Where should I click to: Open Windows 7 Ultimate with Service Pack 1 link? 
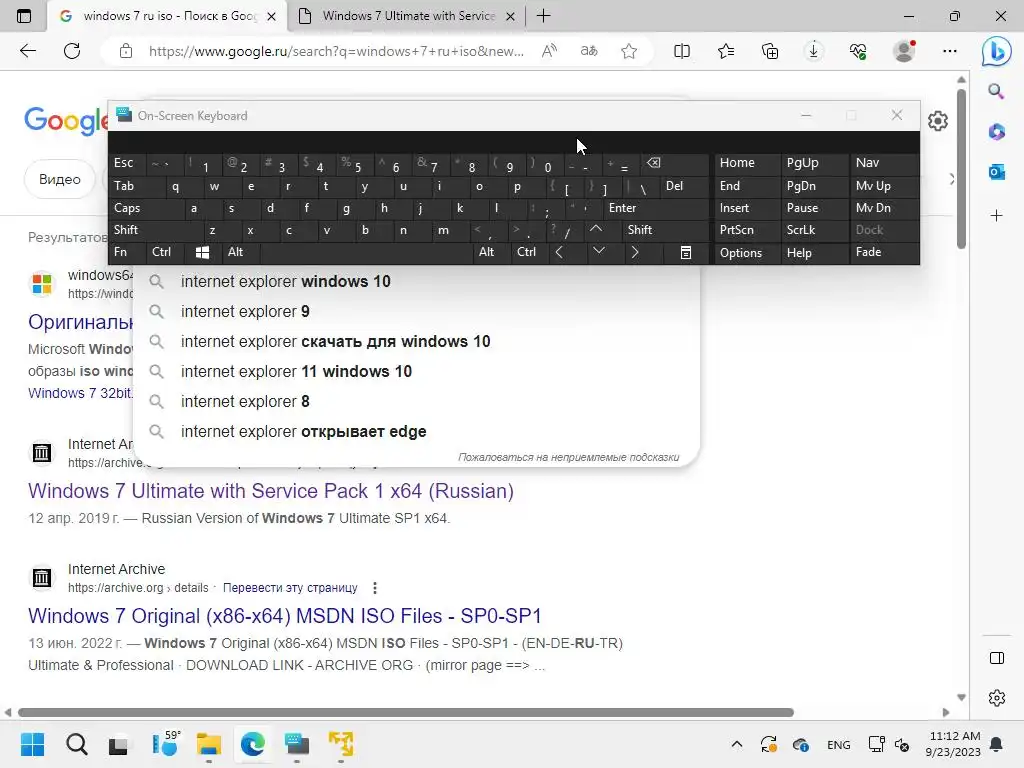point(271,491)
